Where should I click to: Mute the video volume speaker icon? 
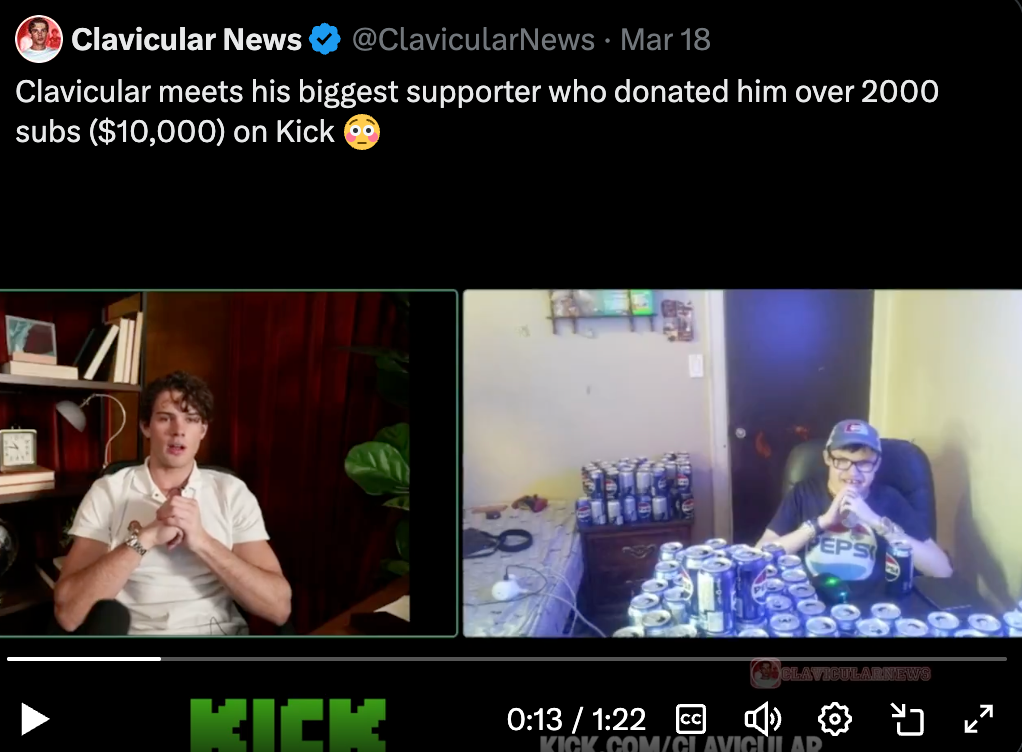pos(763,719)
